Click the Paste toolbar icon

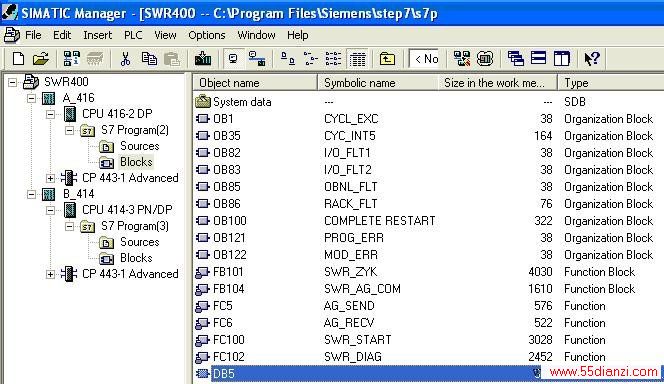[x=172, y=58]
